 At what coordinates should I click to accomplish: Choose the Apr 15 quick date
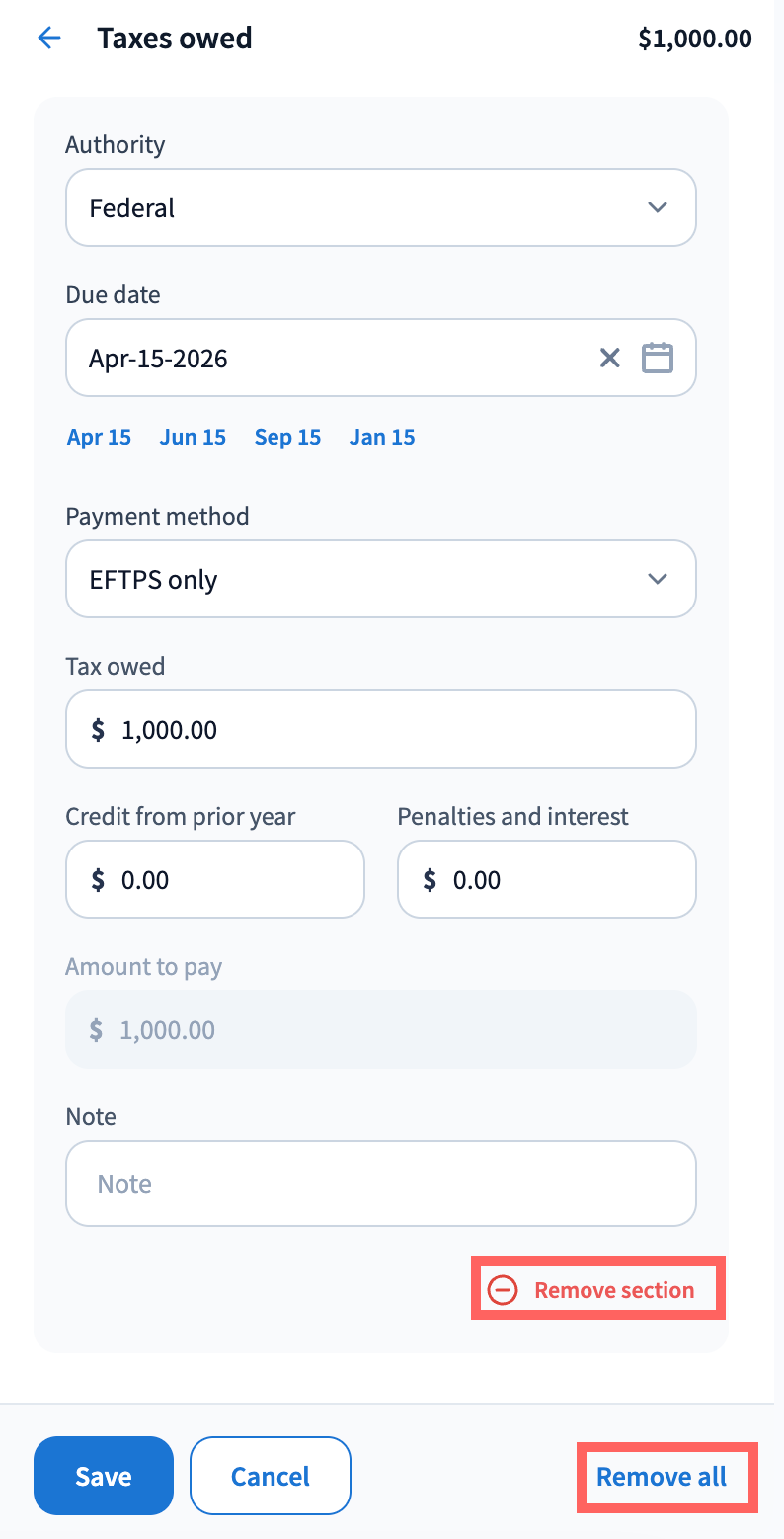coord(99,437)
